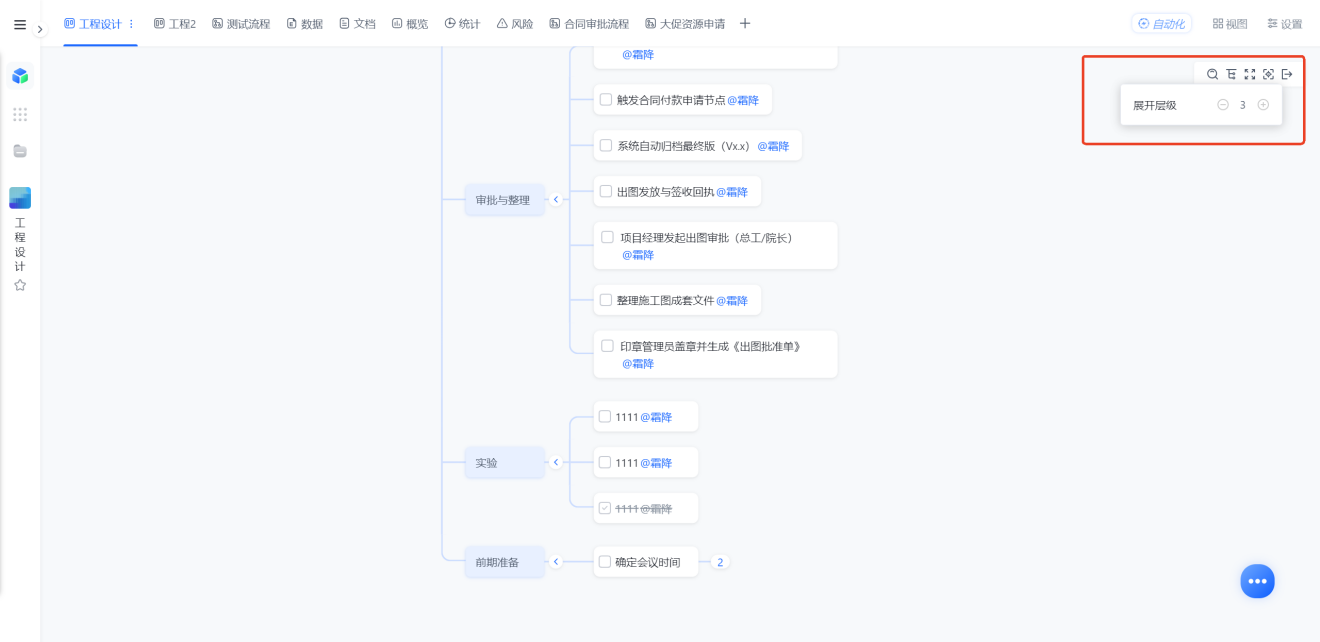Open the 工程设计 tab options (three dots)
Viewport: 1320px width, 642px height.
tap(131, 24)
